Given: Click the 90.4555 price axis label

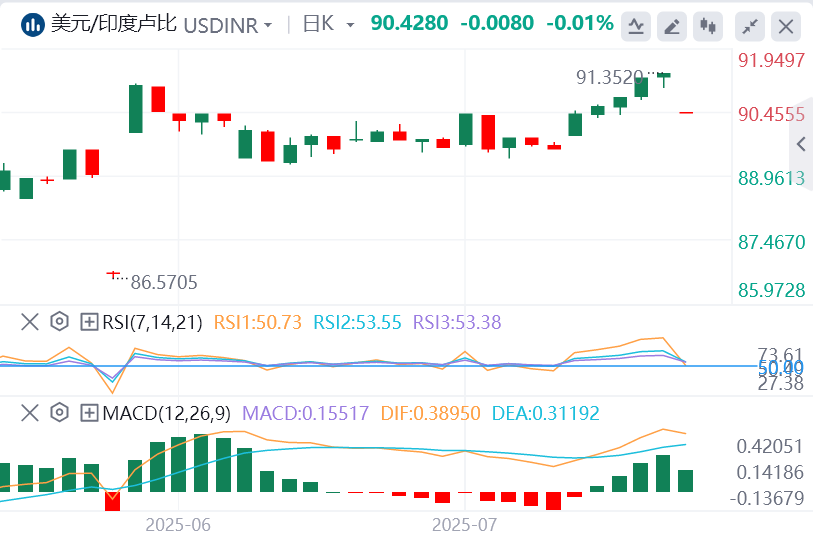Looking at the screenshot, I should click(x=771, y=114).
